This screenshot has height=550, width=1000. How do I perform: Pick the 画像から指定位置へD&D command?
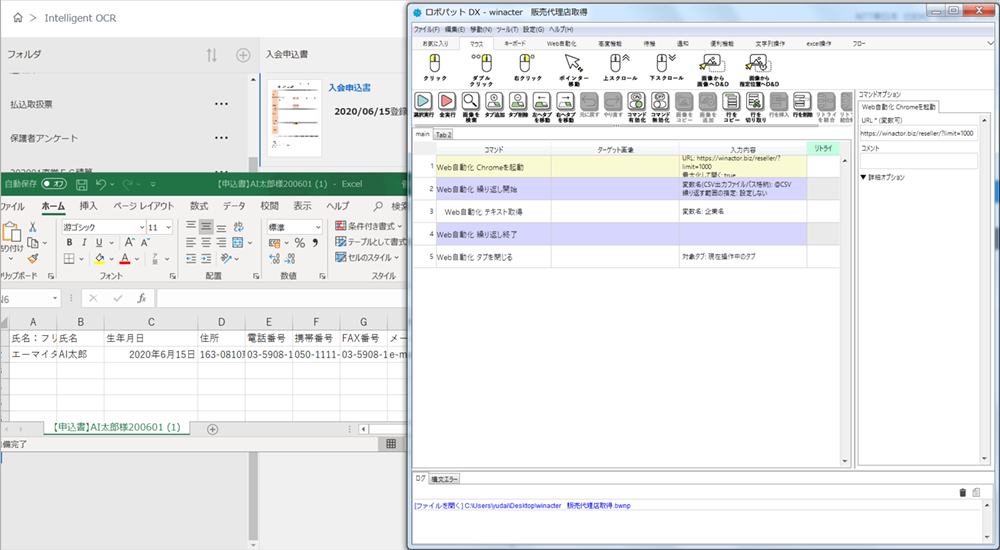[x=758, y=70]
